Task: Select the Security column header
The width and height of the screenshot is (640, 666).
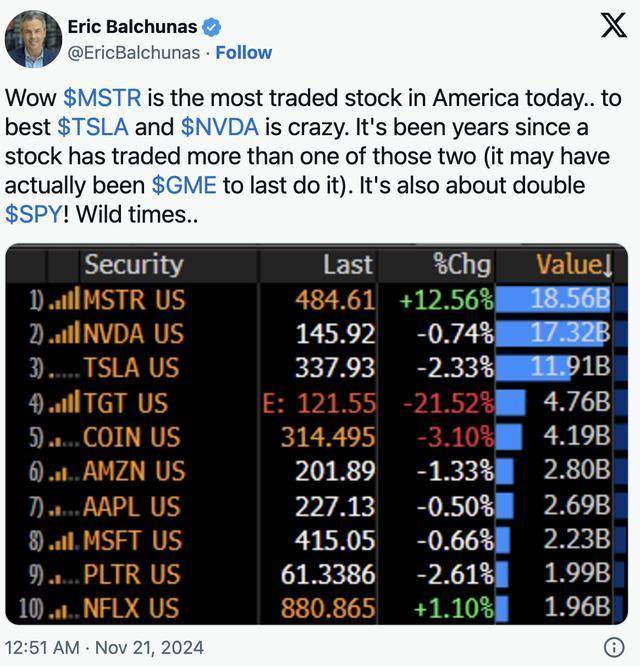Action: (x=133, y=265)
